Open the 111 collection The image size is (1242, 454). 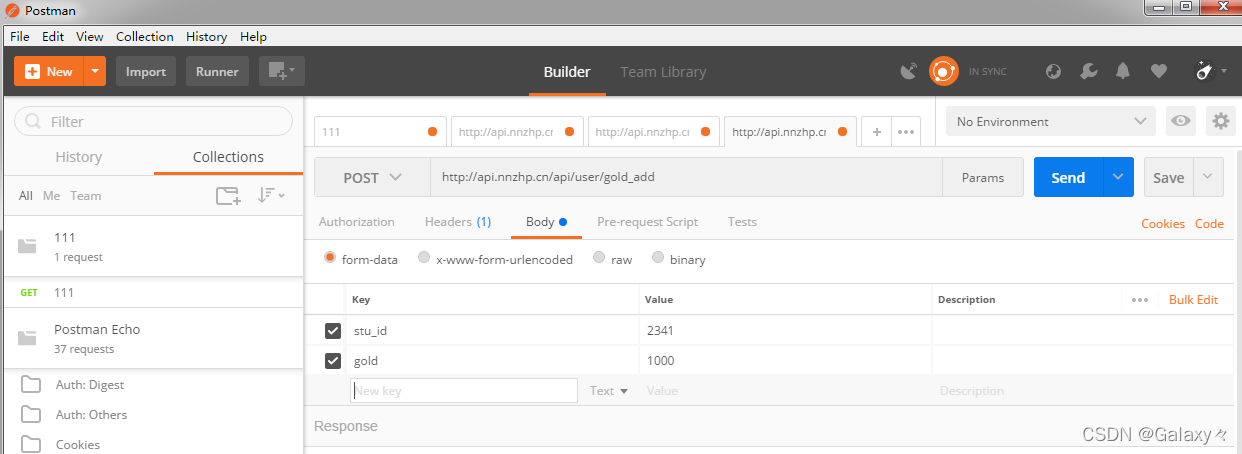tap(152, 246)
